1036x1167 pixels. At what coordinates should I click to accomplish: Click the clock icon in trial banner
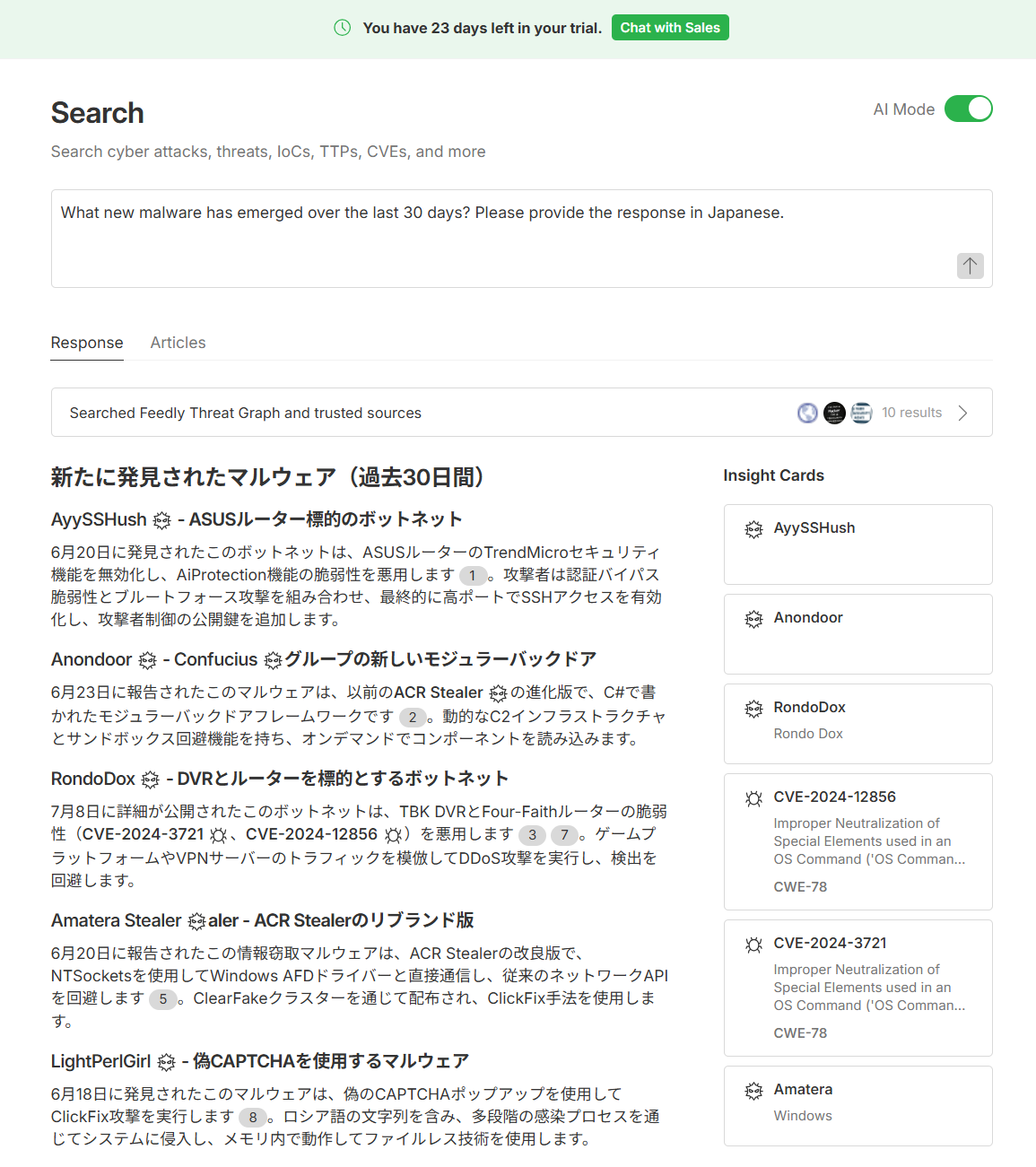point(343,28)
